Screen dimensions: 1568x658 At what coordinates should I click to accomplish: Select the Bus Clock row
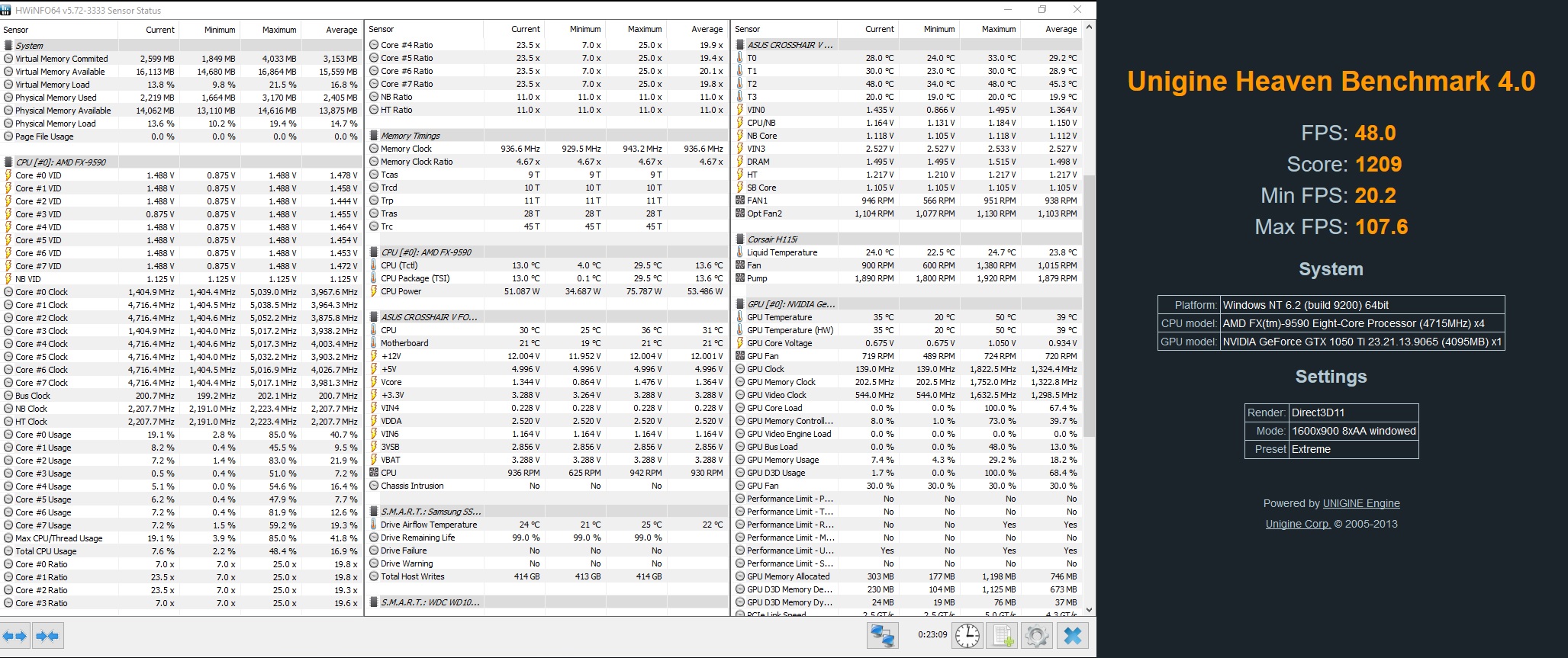click(181, 396)
